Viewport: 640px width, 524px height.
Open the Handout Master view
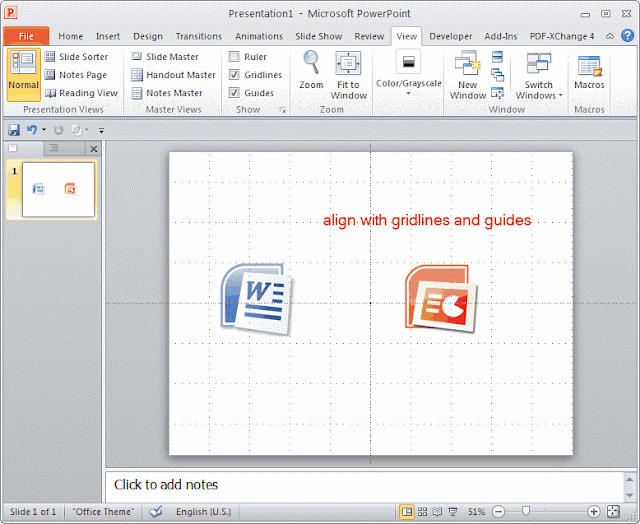pyautogui.click(x=173, y=75)
